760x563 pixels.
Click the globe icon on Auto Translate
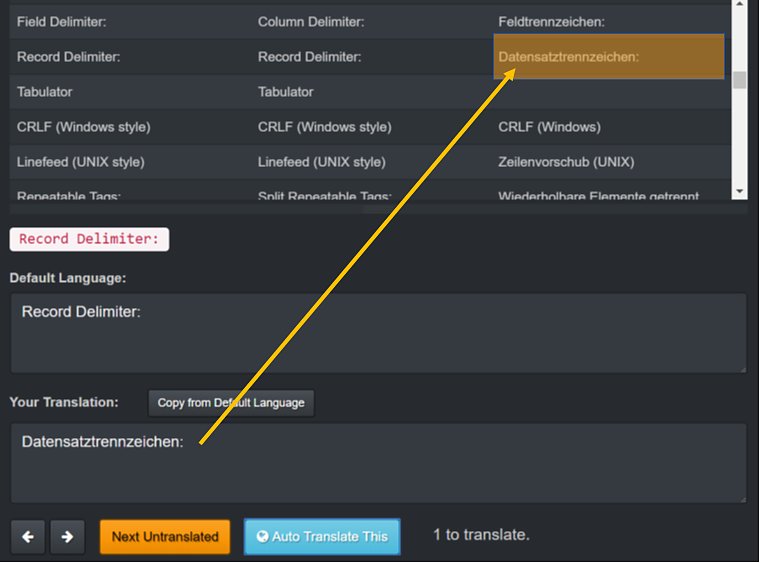pos(263,537)
